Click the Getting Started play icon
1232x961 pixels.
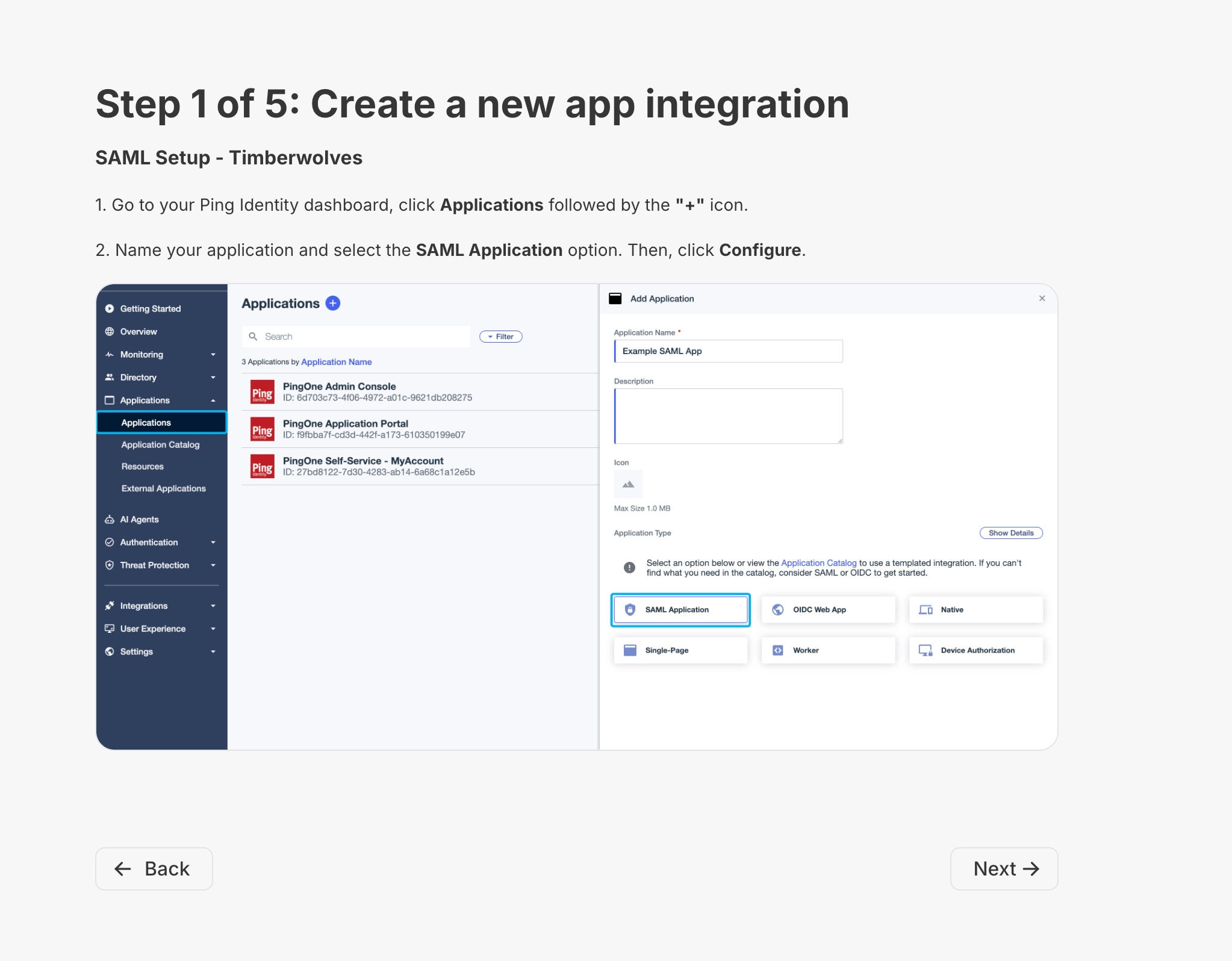pos(110,309)
